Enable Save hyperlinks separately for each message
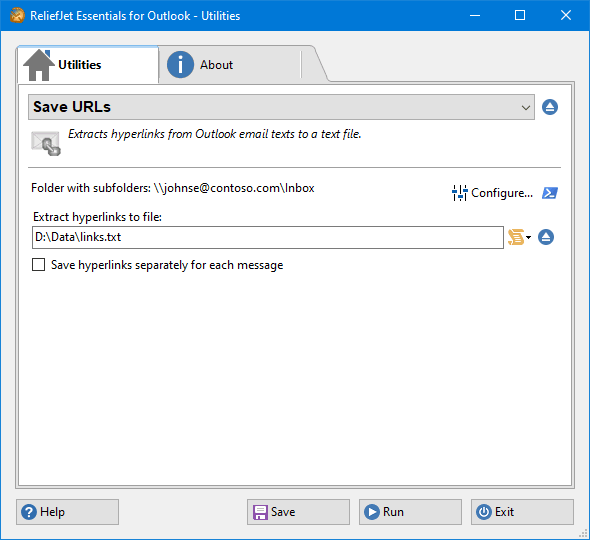The image size is (590, 540). coord(38,265)
